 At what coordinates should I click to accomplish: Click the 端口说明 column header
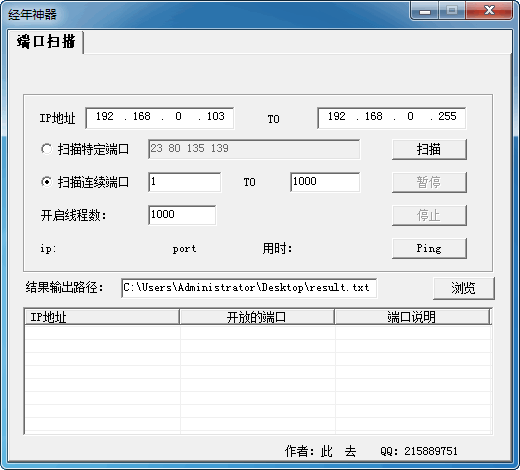[412, 317]
